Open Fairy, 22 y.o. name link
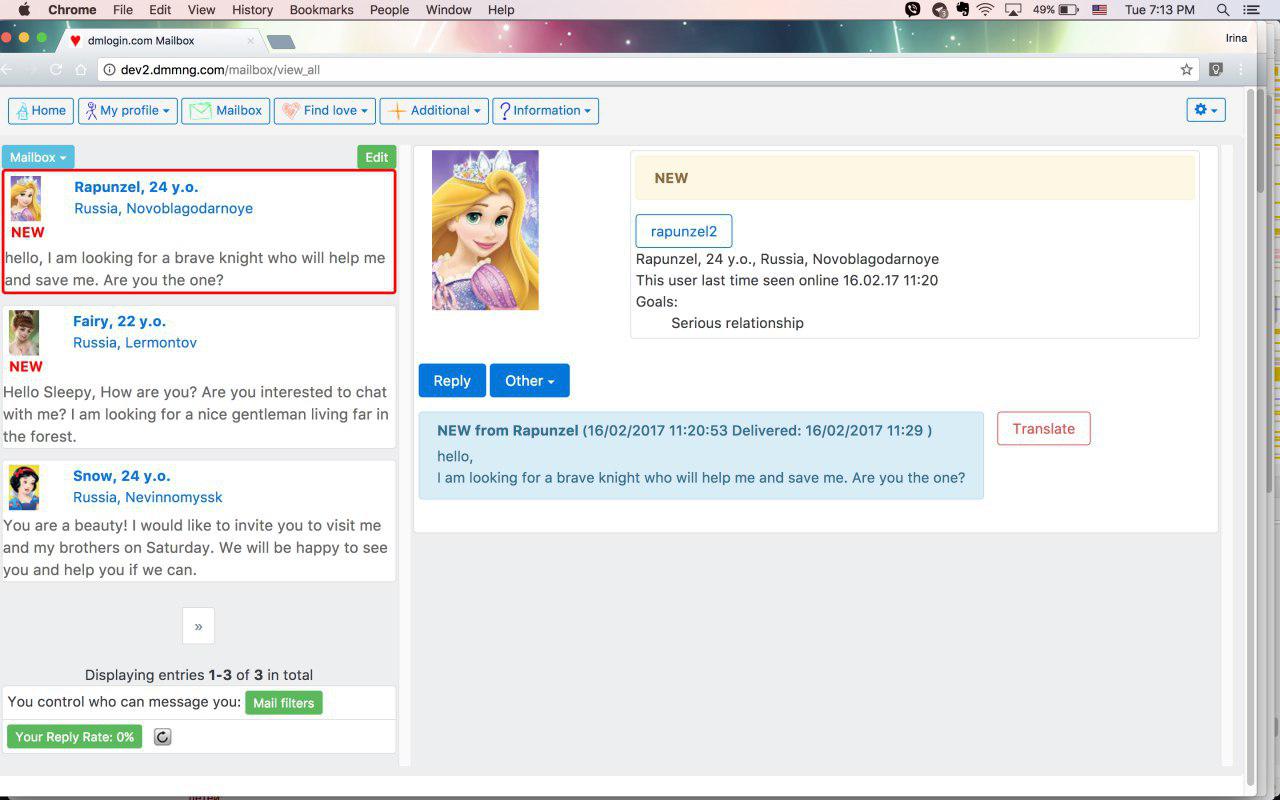Viewport: 1280px width, 800px height. [x=119, y=321]
